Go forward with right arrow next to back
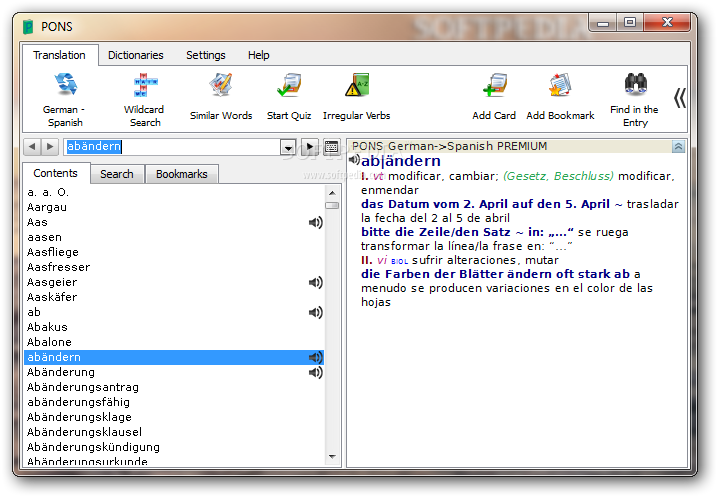718x497 pixels. coord(49,147)
